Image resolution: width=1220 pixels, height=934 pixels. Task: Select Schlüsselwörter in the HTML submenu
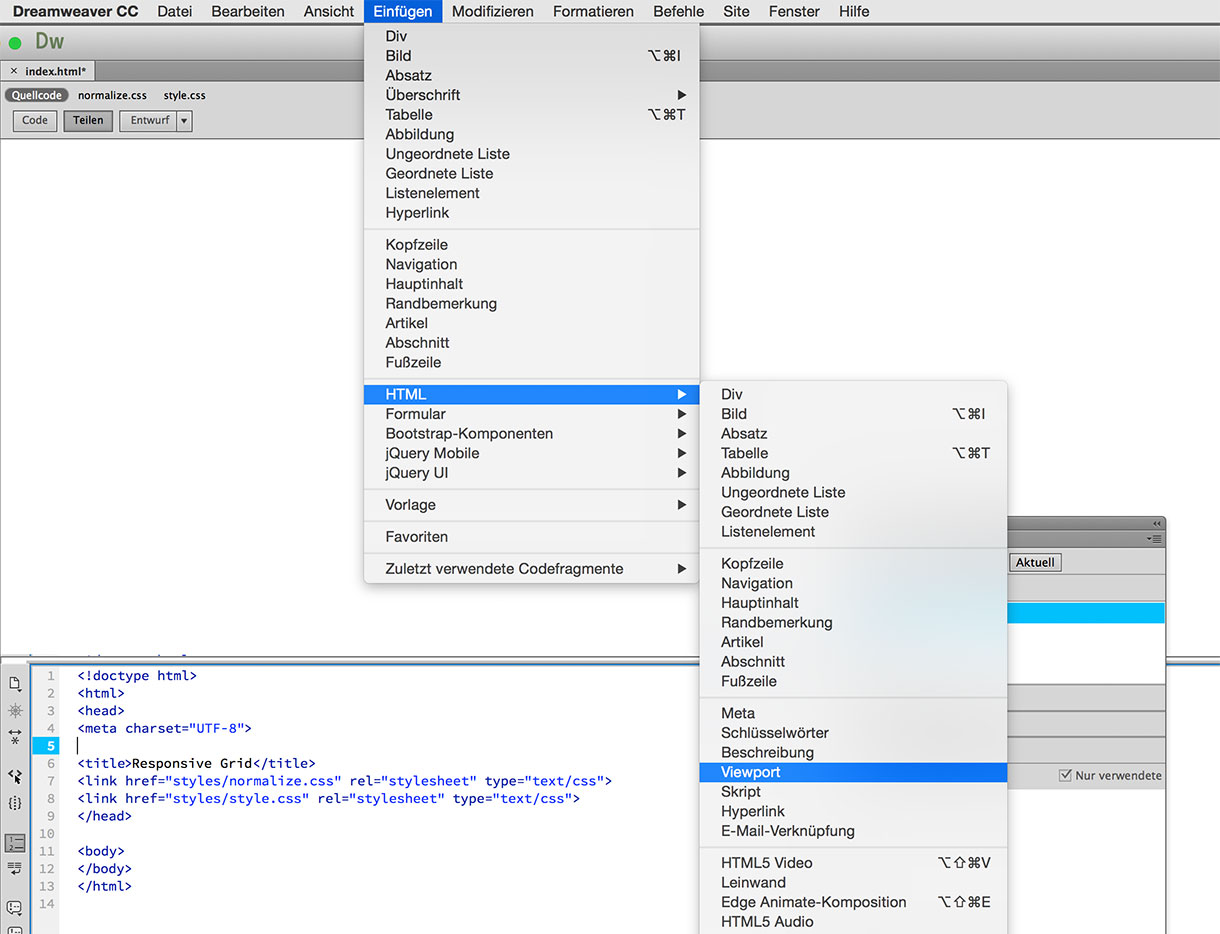coord(853,733)
